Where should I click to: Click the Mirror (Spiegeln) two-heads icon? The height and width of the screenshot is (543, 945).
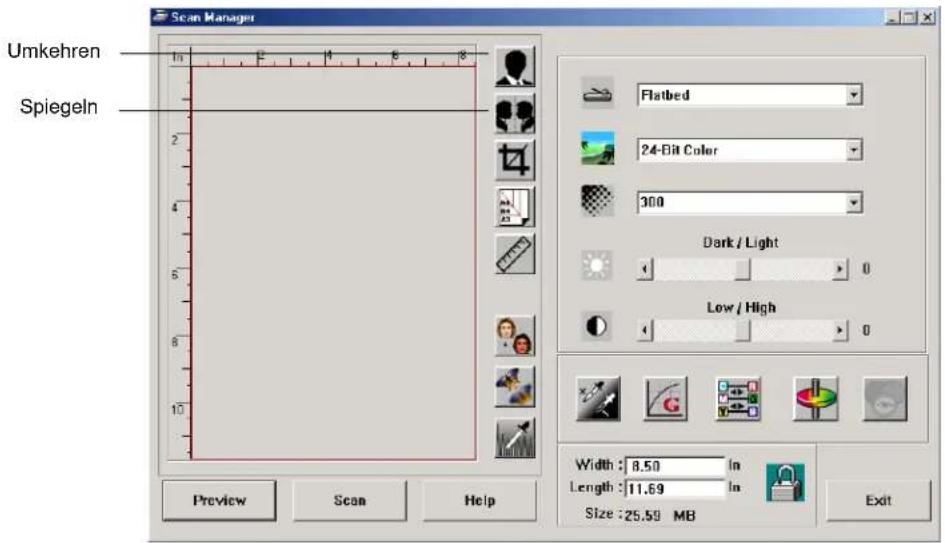coord(515,114)
